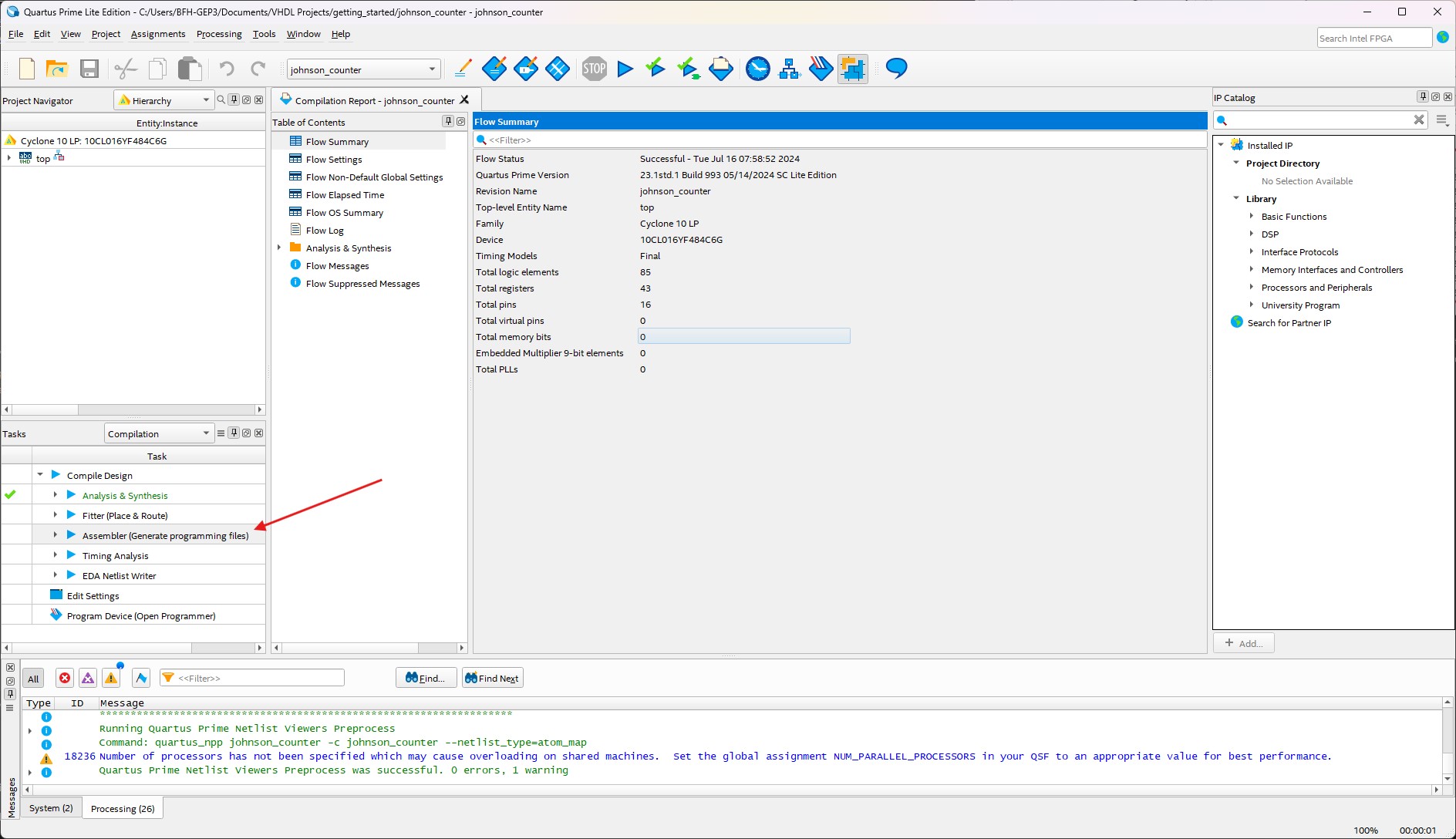The image size is (1456, 839).
Task: Open the Assignments menu
Action: point(158,34)
